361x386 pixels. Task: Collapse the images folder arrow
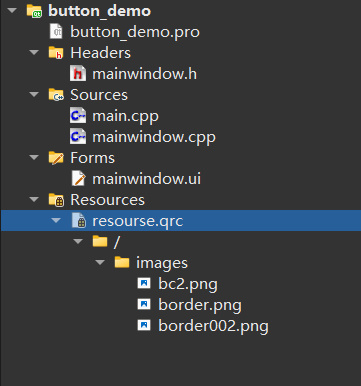click(x=100, y=262)
